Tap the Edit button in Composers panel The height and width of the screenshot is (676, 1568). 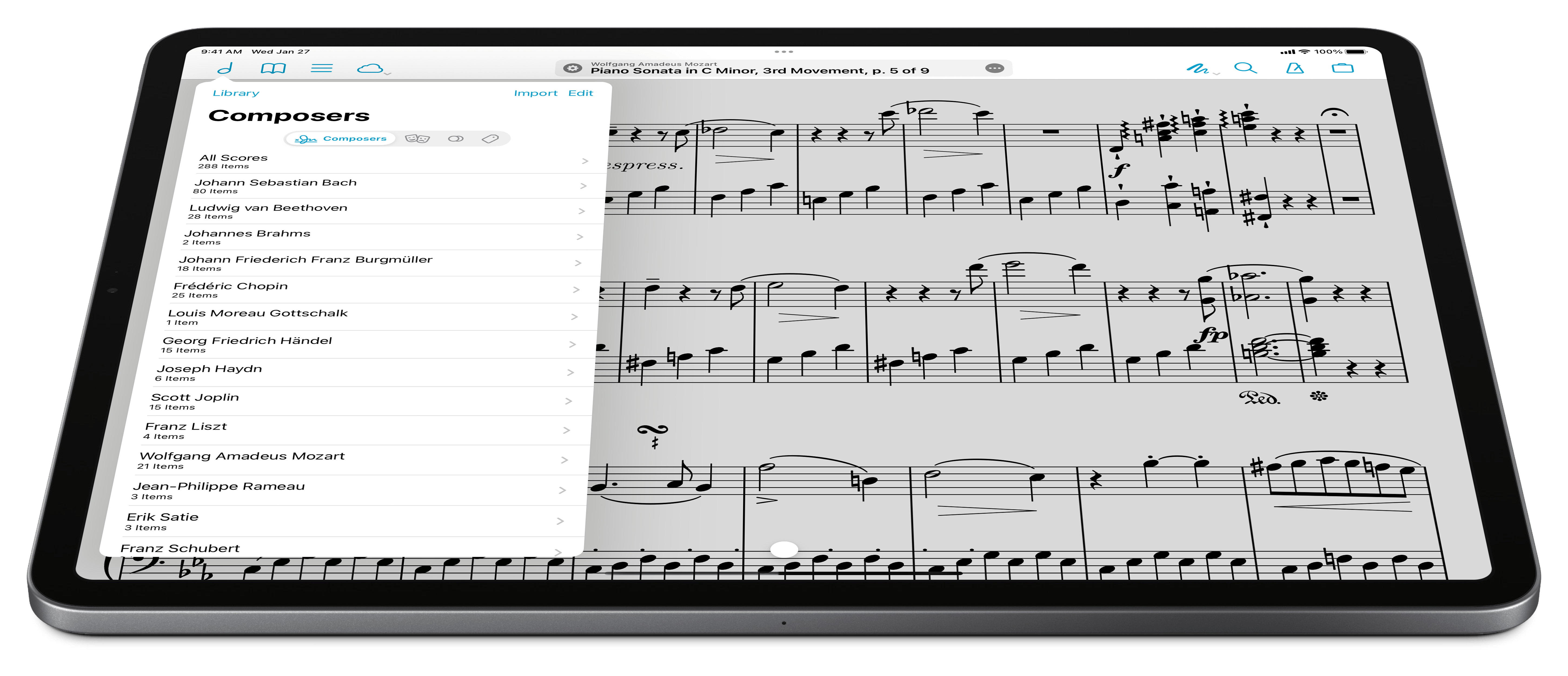[581, 93]
